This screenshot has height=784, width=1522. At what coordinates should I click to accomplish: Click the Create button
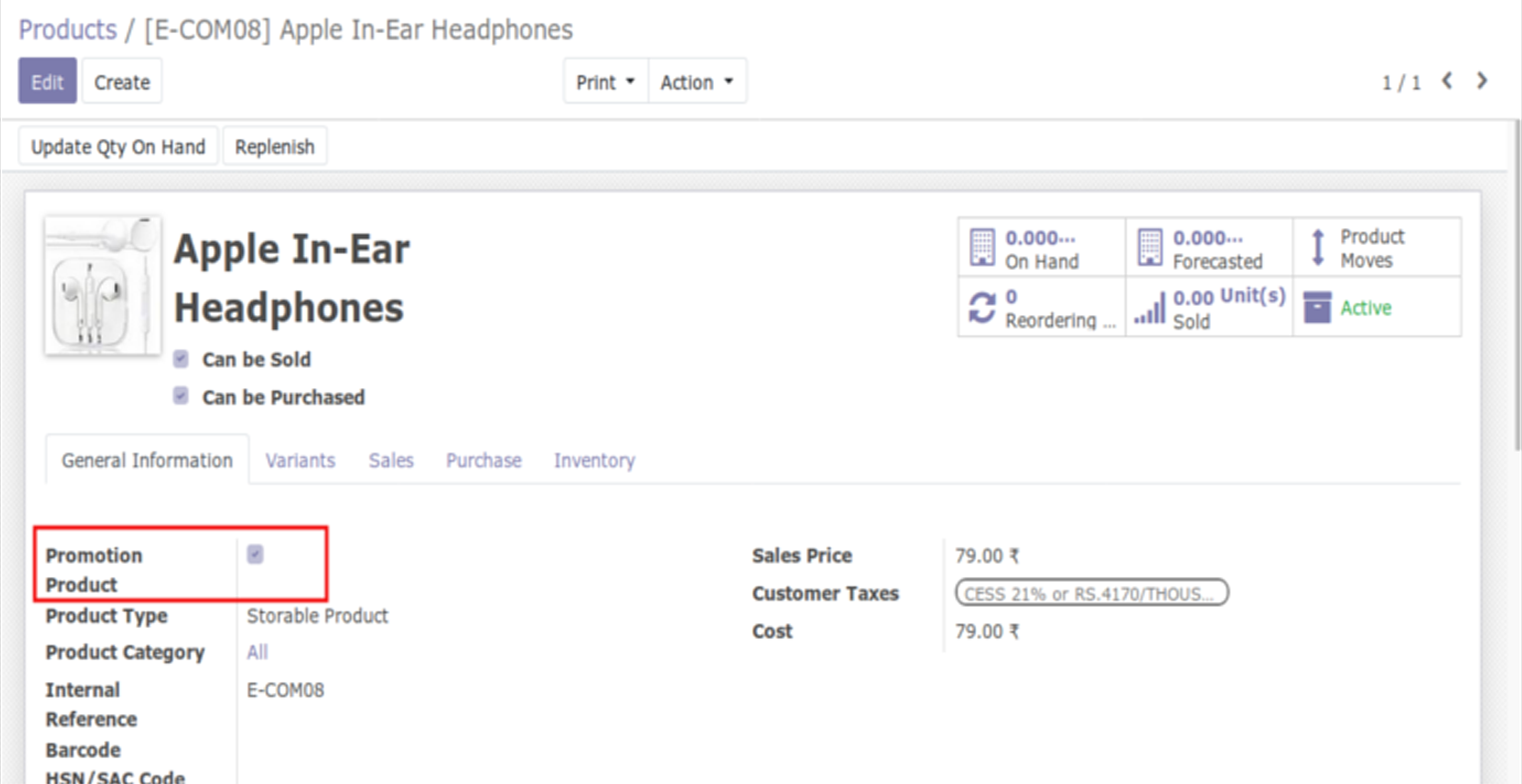point(122,82)
